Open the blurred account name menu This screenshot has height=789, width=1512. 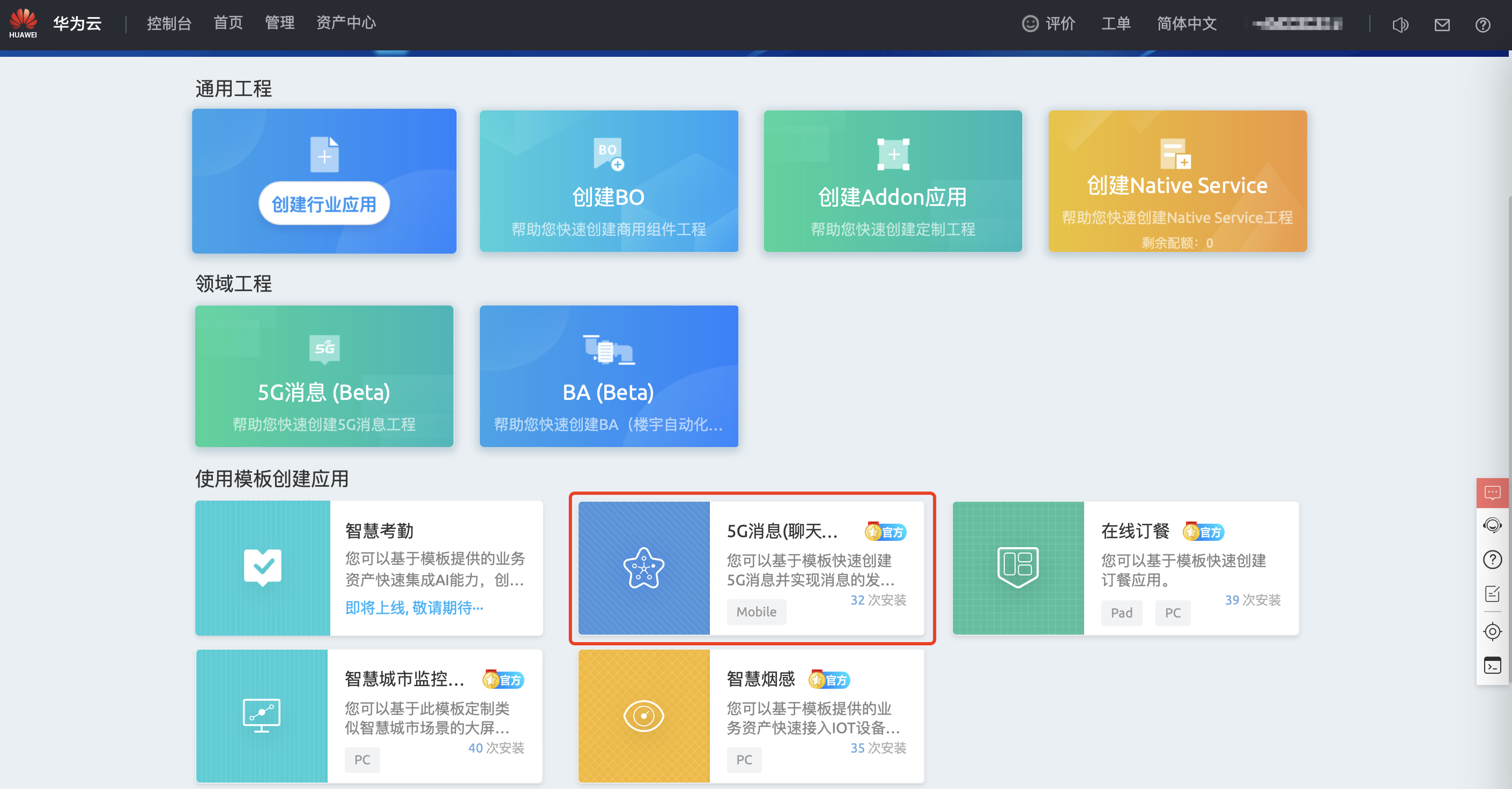pyautogui.click(x=1296, y=24)
